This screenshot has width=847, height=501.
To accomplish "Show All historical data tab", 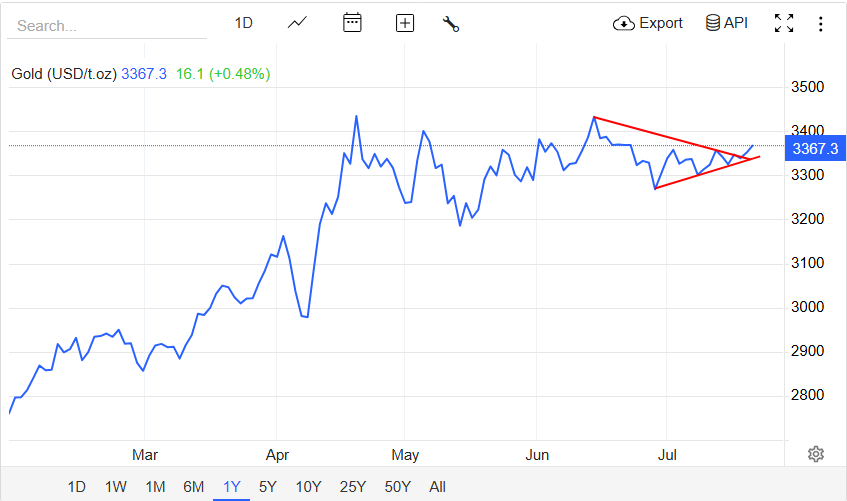I will (x=438, y=487).
